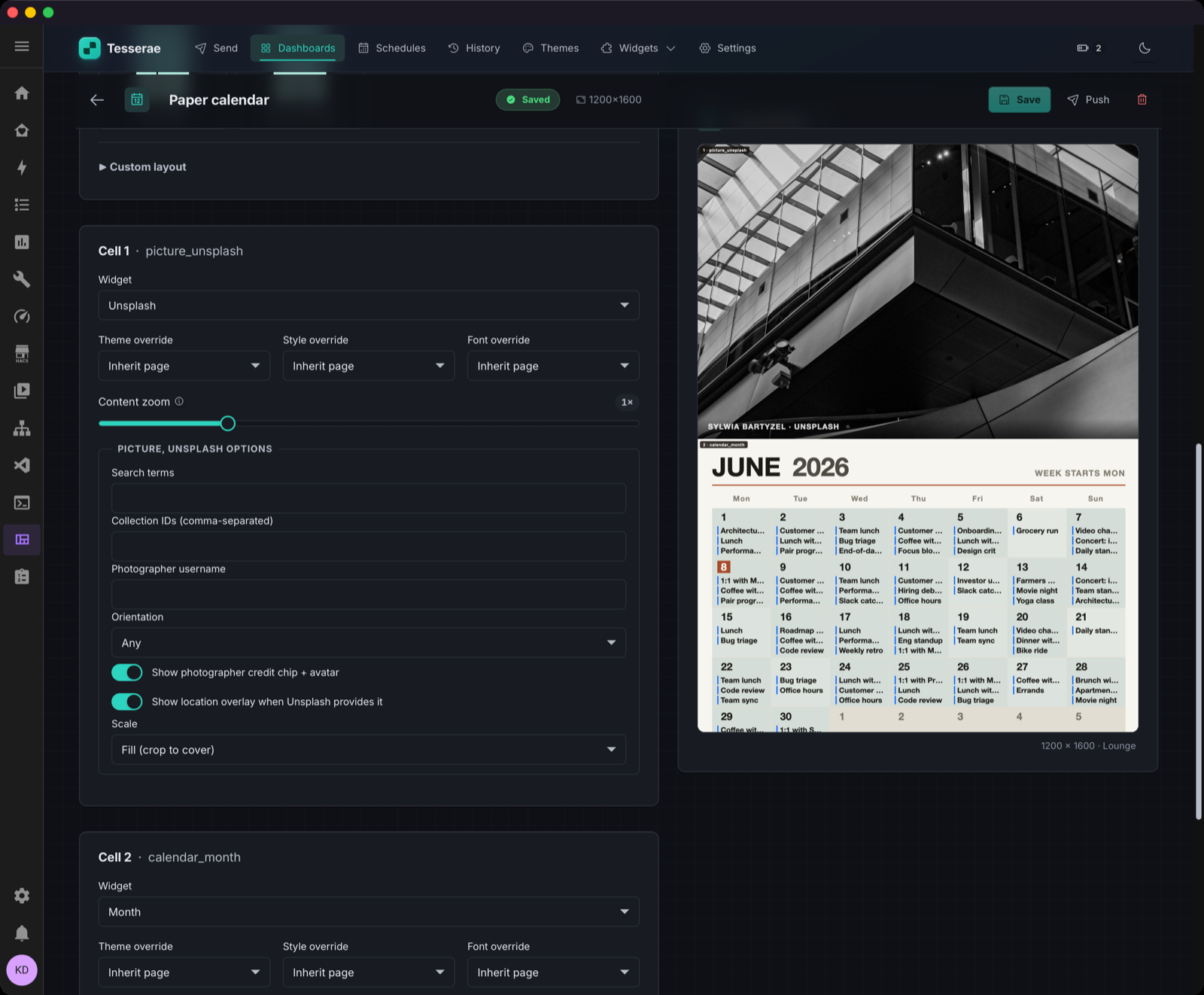
Task: Expand the Custom layout section
Action: [142, 167]
